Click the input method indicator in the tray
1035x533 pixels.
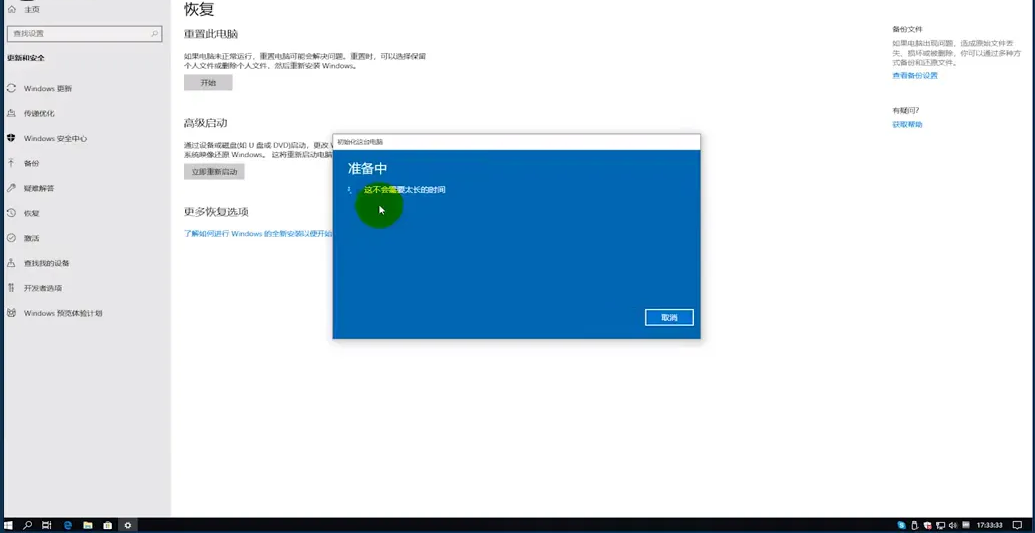[x=966, y=525]
